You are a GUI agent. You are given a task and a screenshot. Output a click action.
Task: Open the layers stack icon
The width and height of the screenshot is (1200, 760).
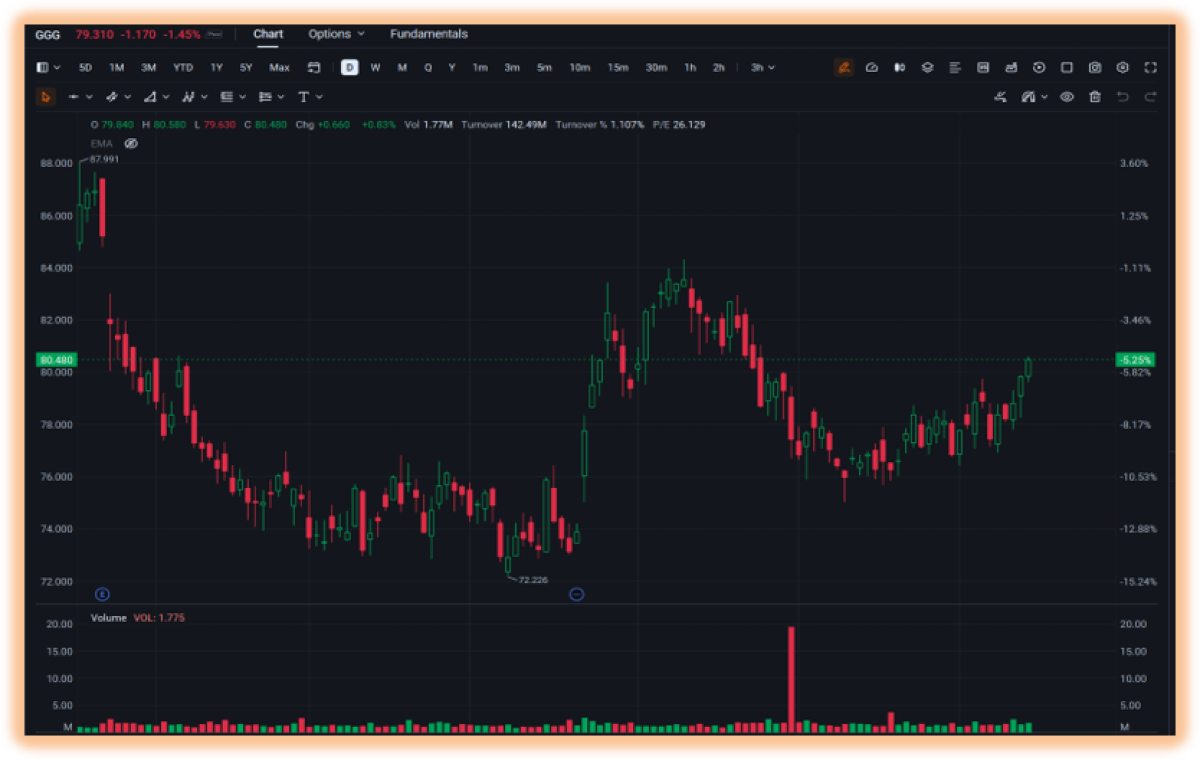pyautogui.click(x=927, y=68)
